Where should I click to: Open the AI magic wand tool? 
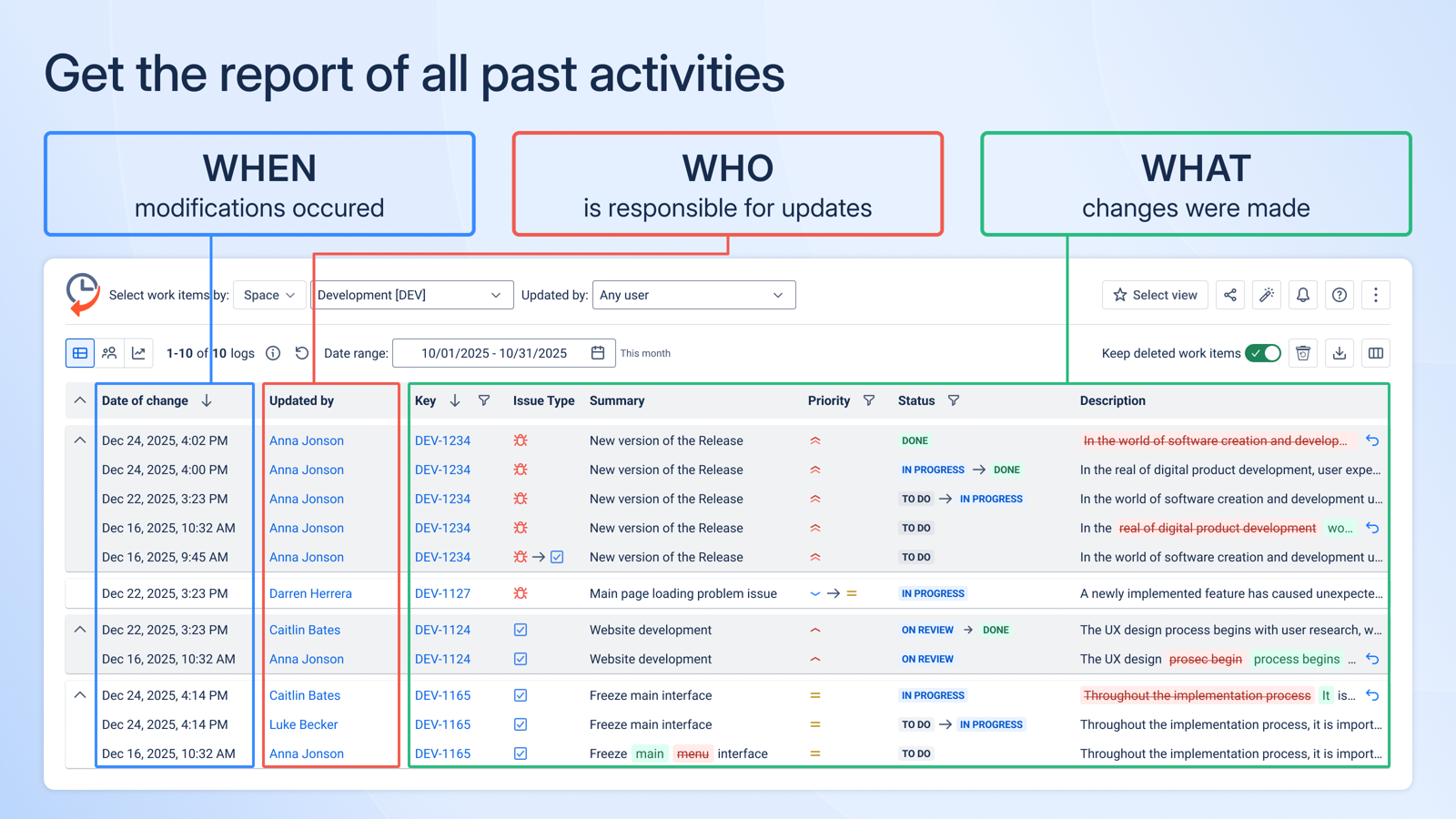(1267, 295)
